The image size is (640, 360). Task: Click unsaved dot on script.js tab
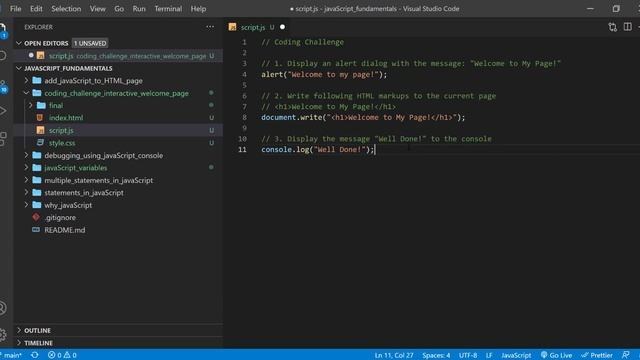[282, 27]
